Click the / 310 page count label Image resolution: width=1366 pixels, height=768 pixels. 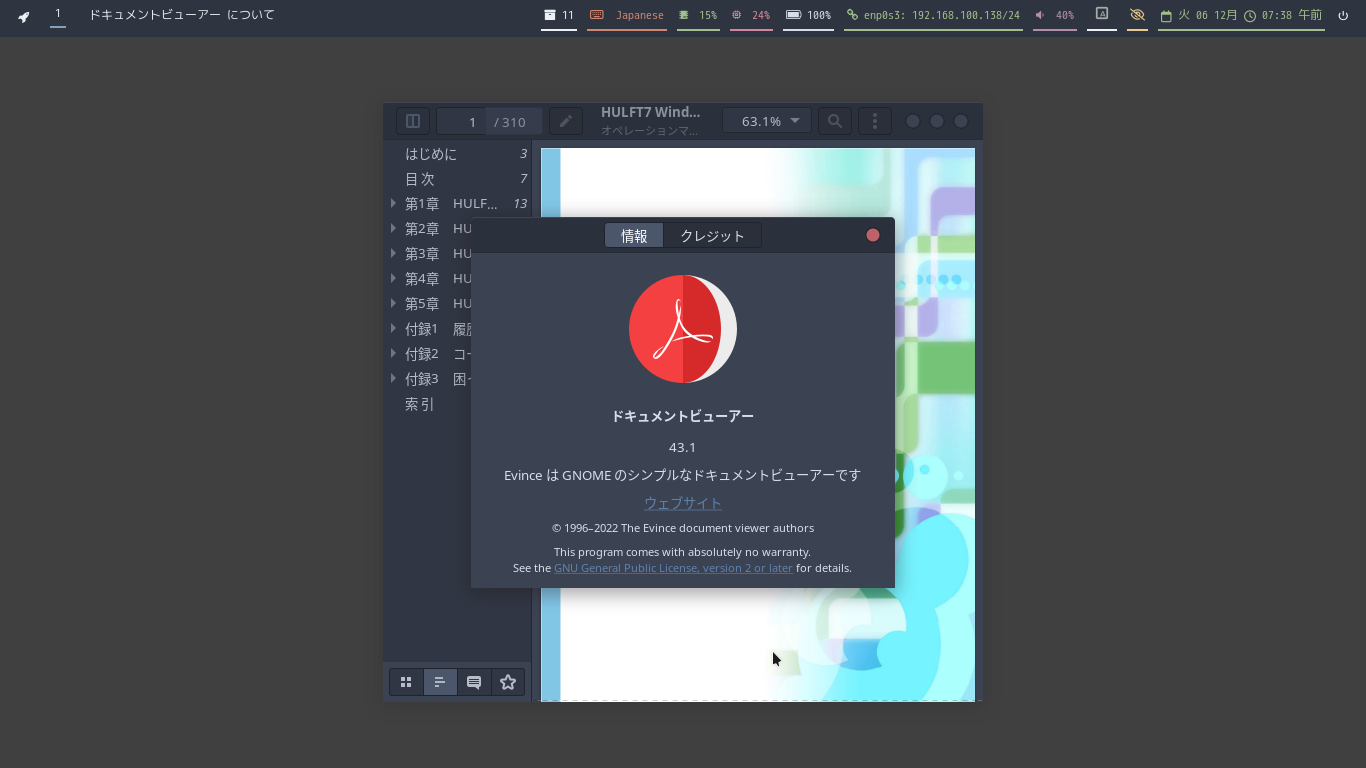click(510, 122)
